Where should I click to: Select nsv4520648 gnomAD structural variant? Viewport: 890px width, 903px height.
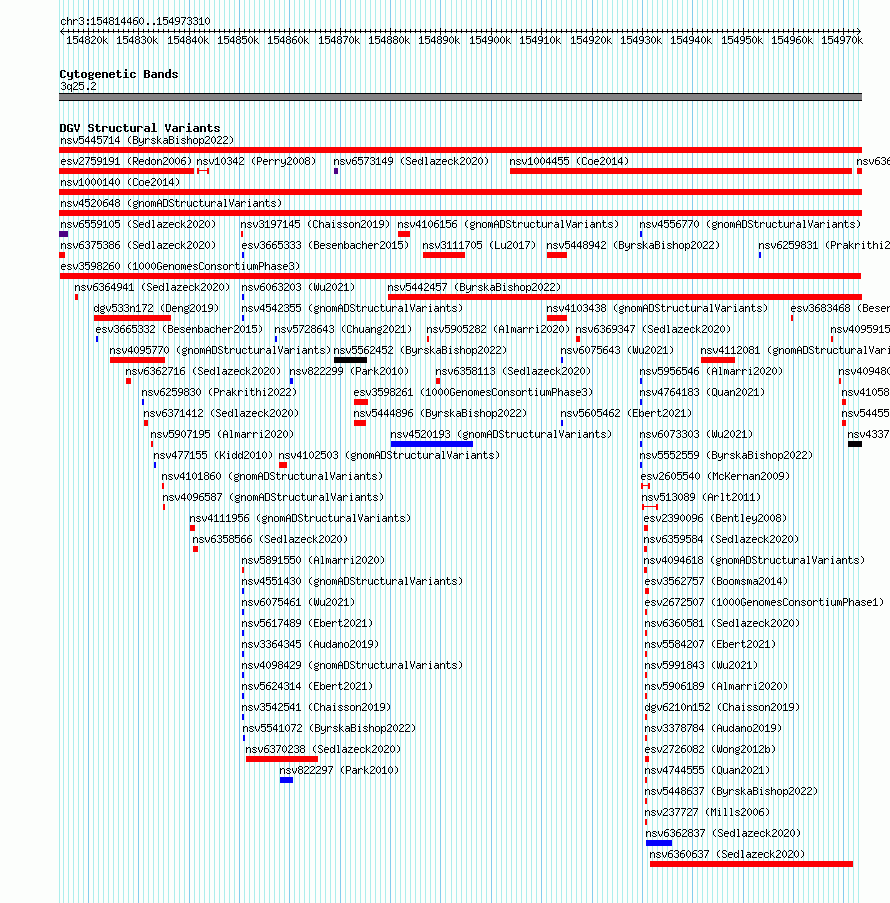pyautogui.click(x=171, y=203)
